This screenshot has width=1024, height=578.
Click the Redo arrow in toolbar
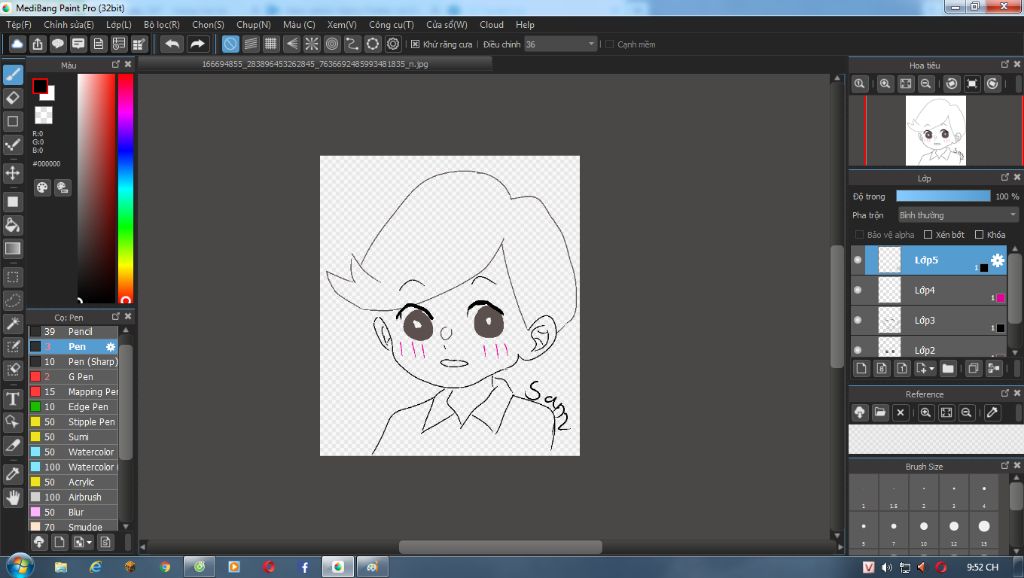[x=197, y=44]
